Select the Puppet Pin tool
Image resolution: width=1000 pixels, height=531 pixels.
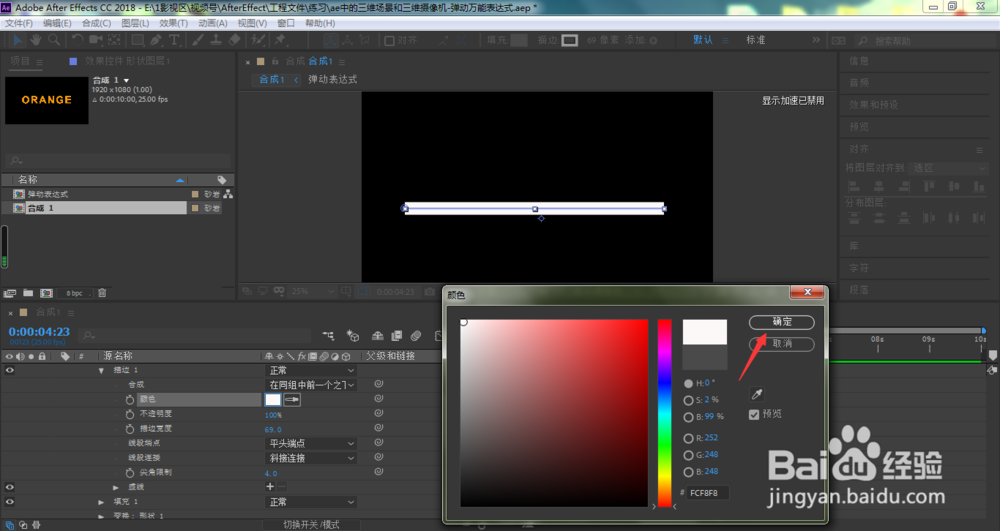pyautogui.click(x=280, y=40)
